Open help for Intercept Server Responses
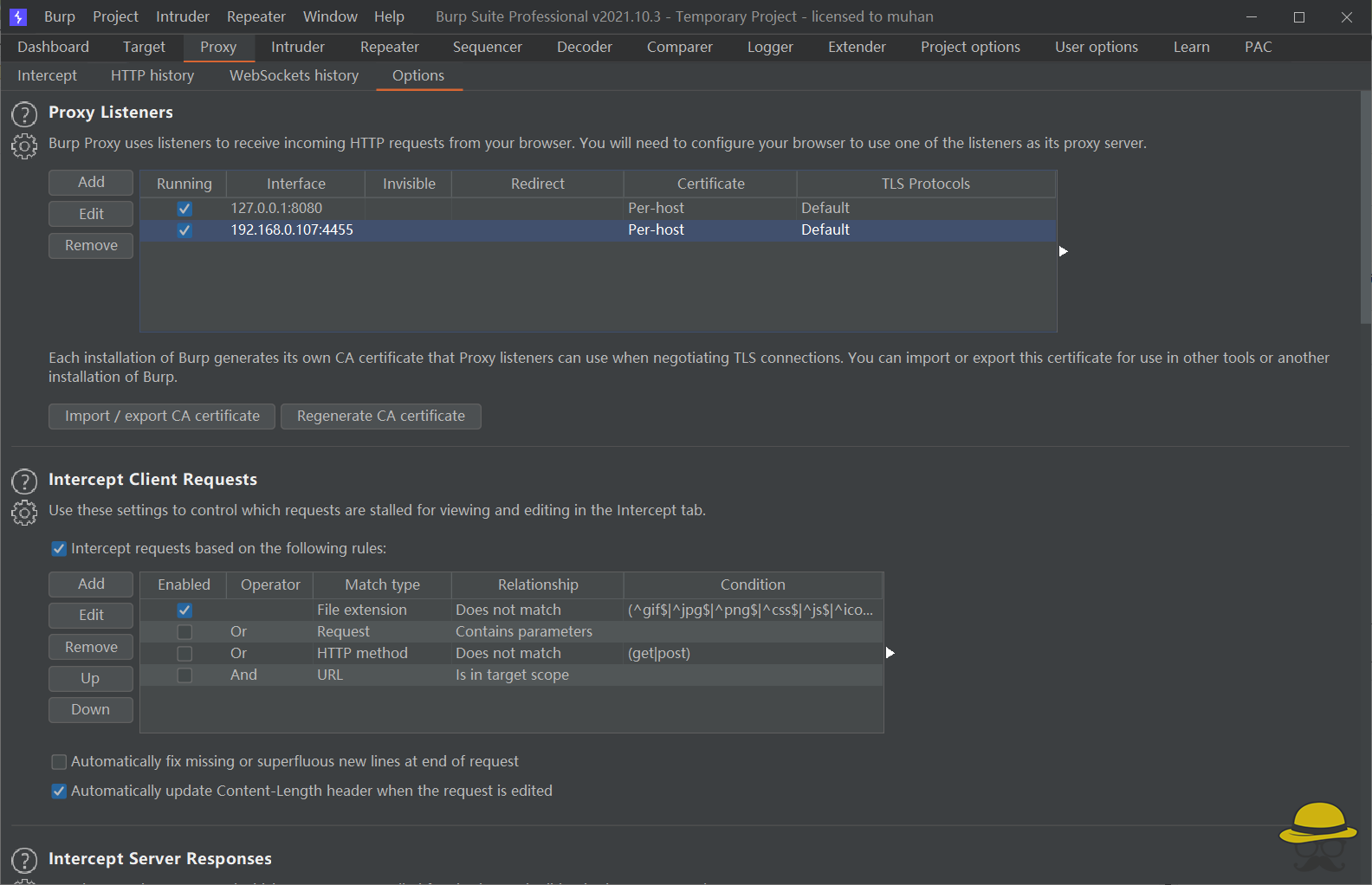Viewport: 1372px width, 885px height. (24, 860)
